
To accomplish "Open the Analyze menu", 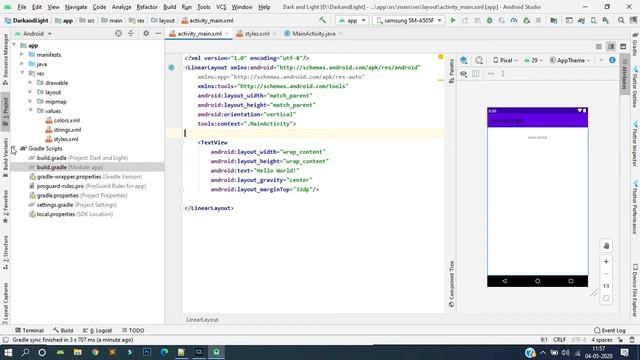I will tap(121, 7).
